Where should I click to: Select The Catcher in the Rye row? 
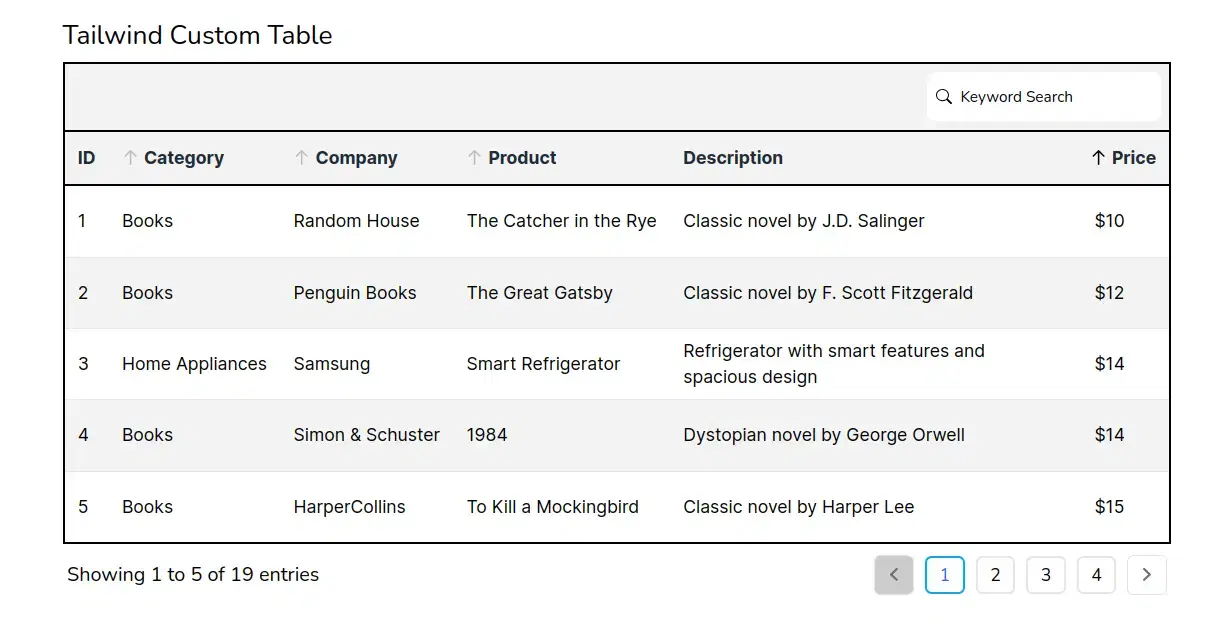561,221
